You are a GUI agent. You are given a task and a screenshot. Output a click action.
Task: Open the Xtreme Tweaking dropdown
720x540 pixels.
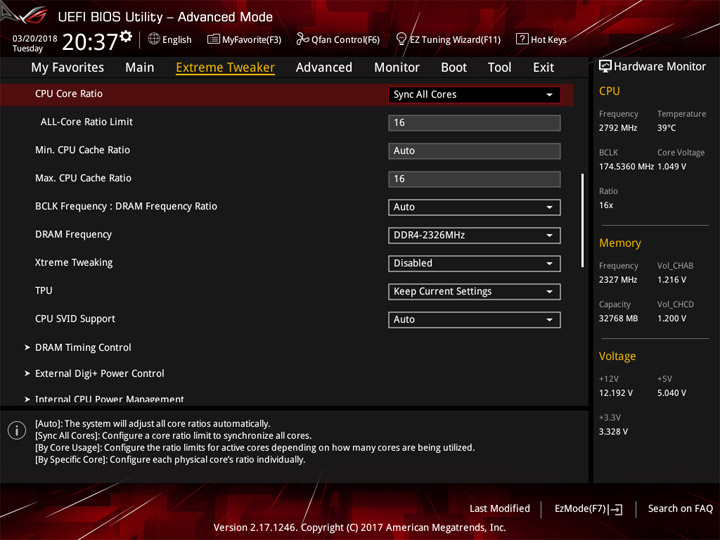click(x=474, y=264)
